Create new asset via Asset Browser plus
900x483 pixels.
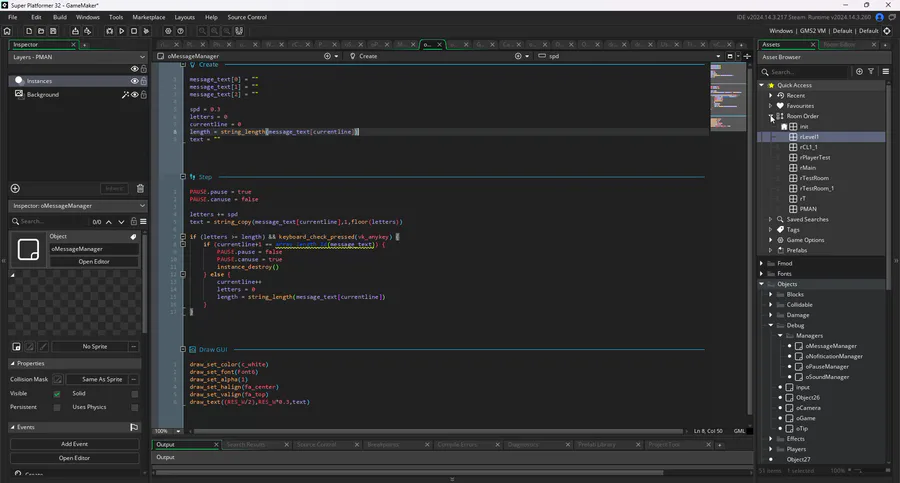[x=859, y=71]
